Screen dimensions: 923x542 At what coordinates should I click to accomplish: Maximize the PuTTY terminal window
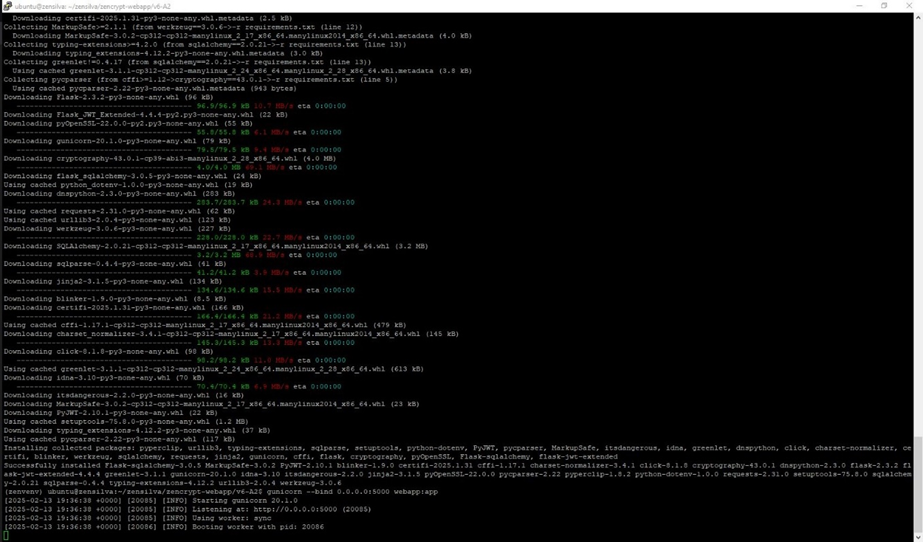click(x=884, y=6)
